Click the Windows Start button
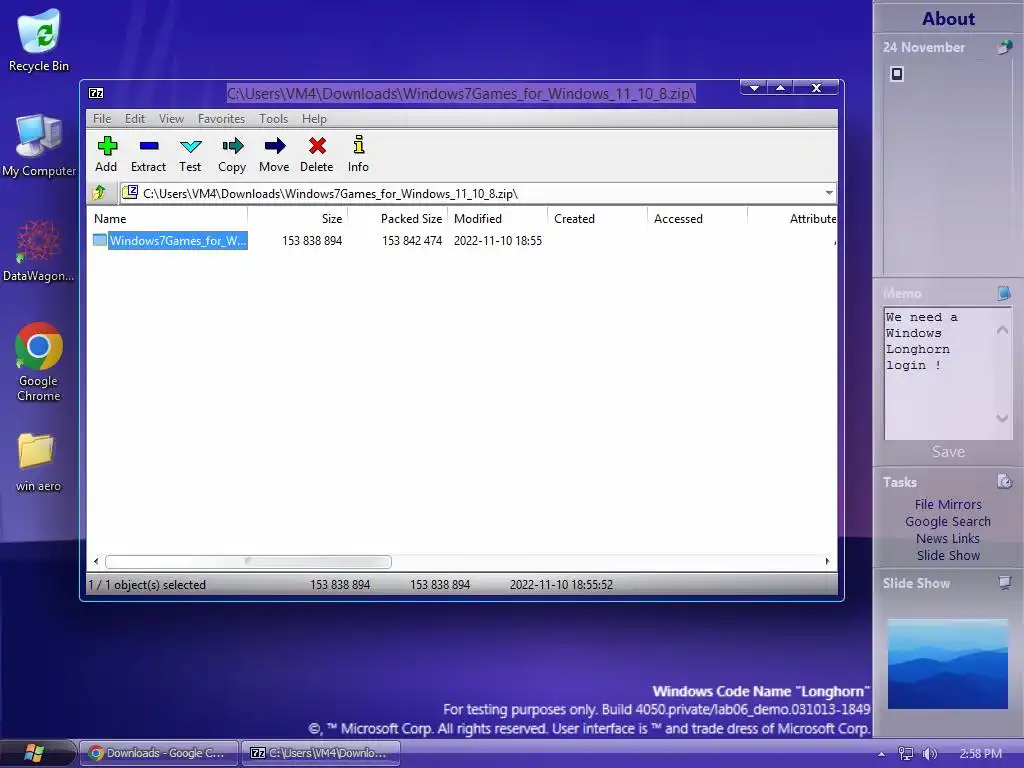The image size is (1024, 768). coord(33,753)
